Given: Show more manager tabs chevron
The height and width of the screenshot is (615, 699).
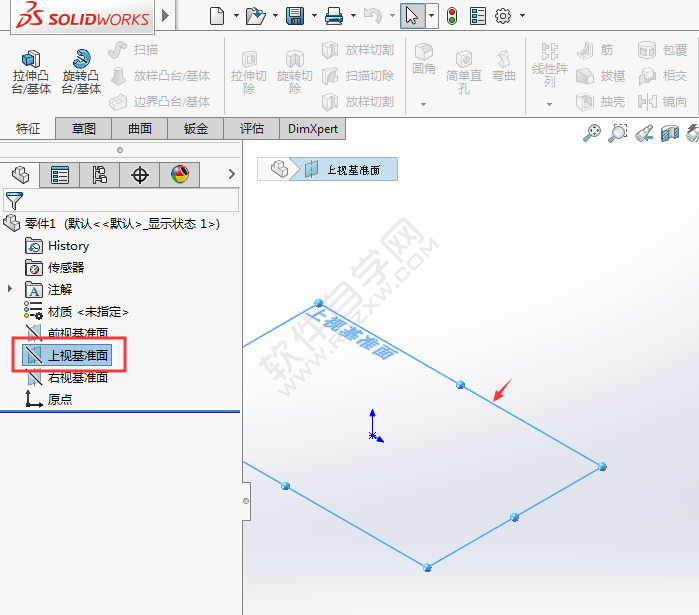Looking at the screenshot, I should 231,174.
